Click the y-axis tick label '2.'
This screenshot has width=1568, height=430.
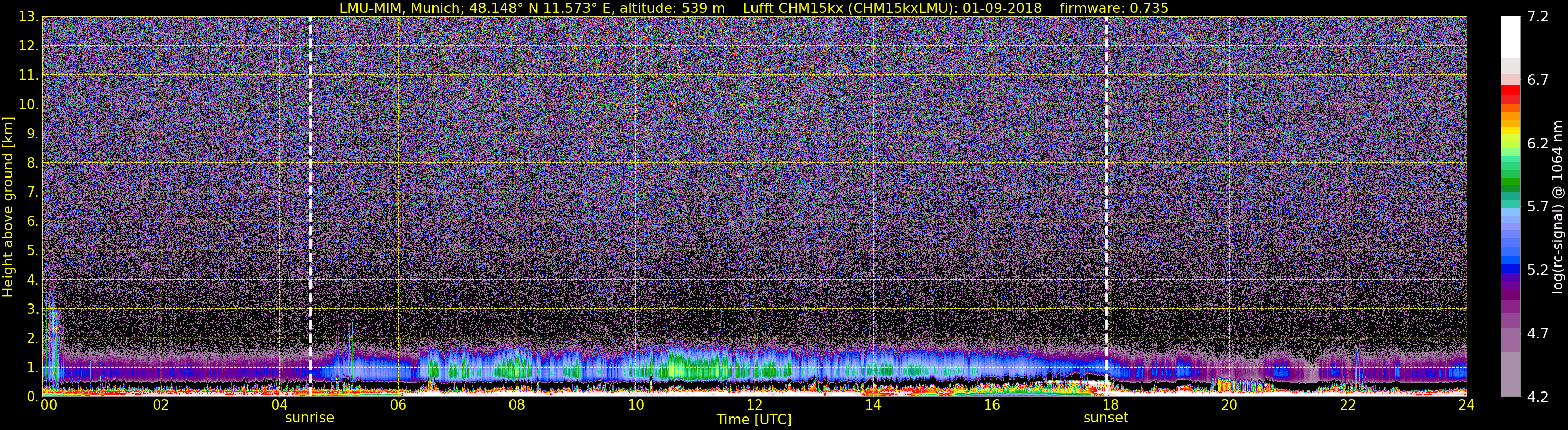(33, 339)
